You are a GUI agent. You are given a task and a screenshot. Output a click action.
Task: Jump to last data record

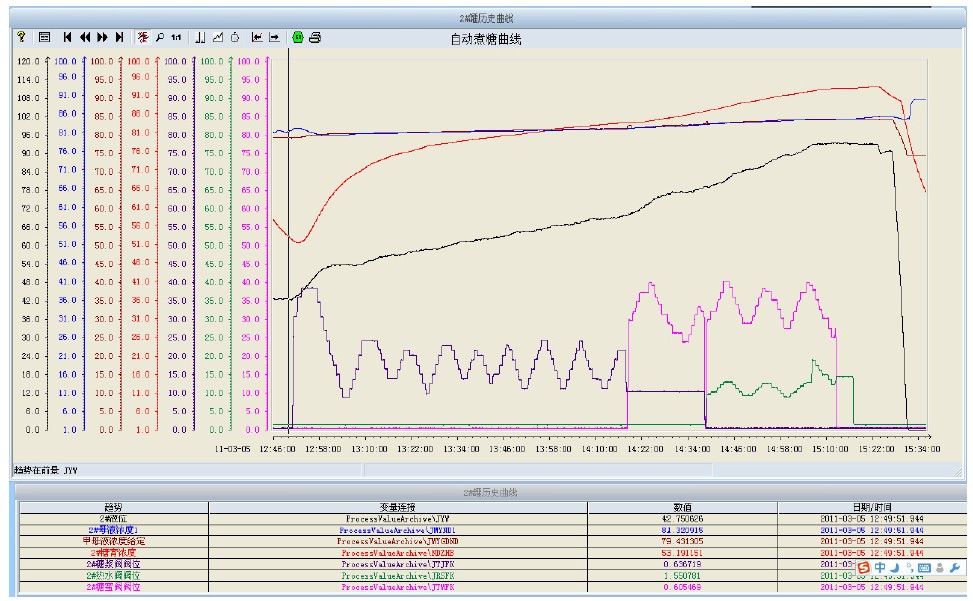click(119, 37)
